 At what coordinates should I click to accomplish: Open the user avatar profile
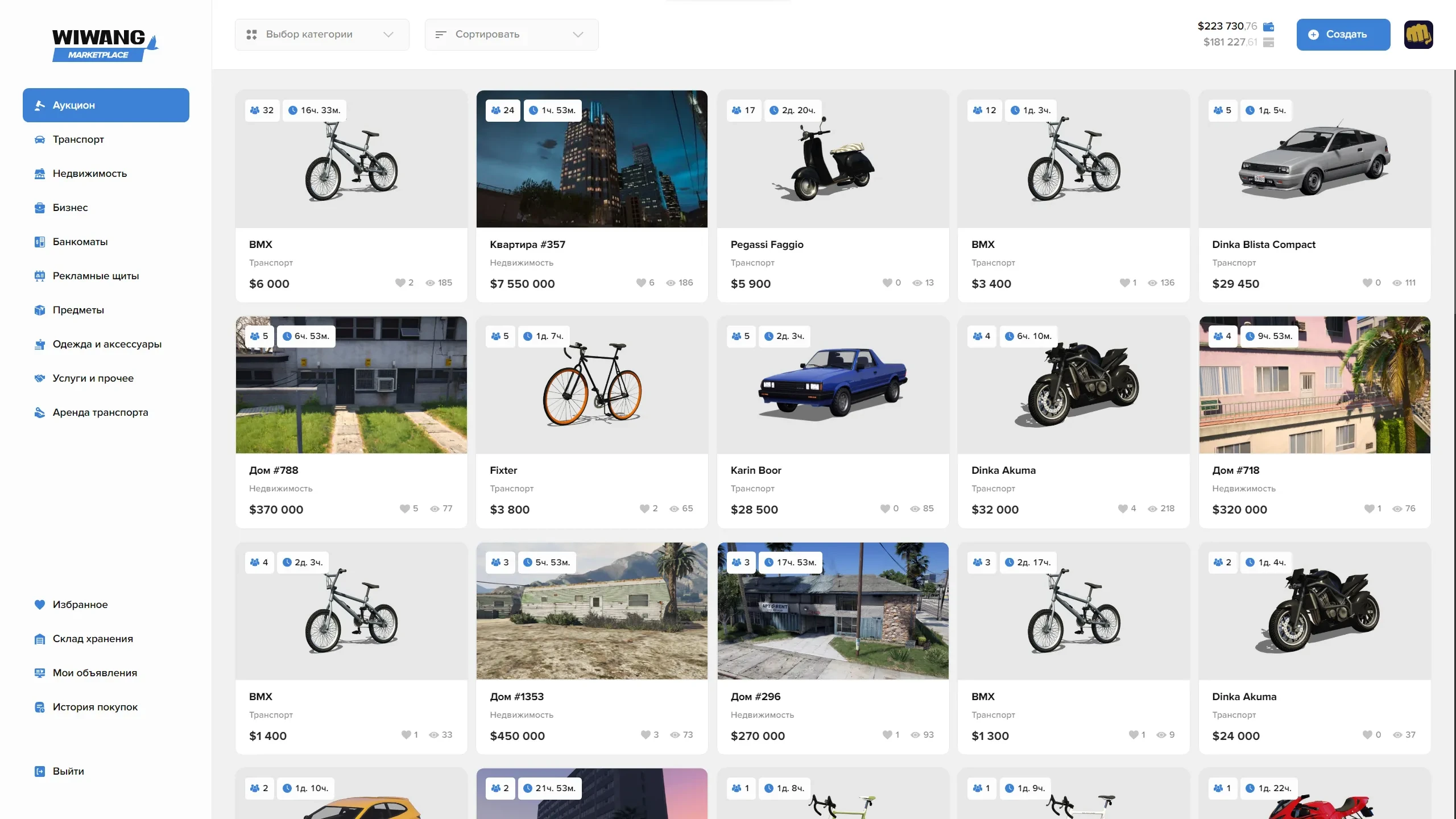pyautogui.click(x=1418, y=35)
